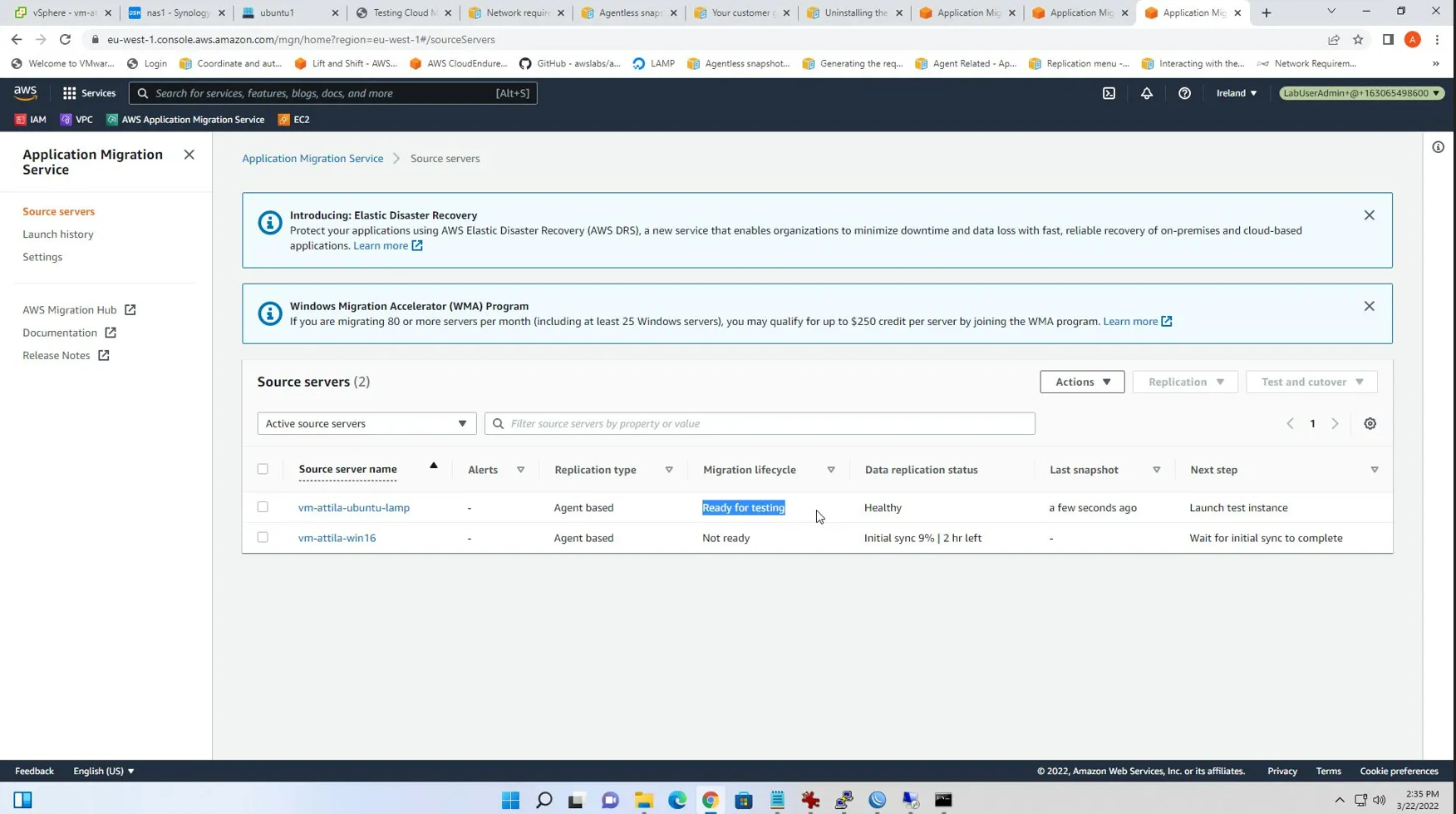The image size is (1456, 814).
Task: Open Last snapshot column filter arrow
Action: [x=1156, y=470]
